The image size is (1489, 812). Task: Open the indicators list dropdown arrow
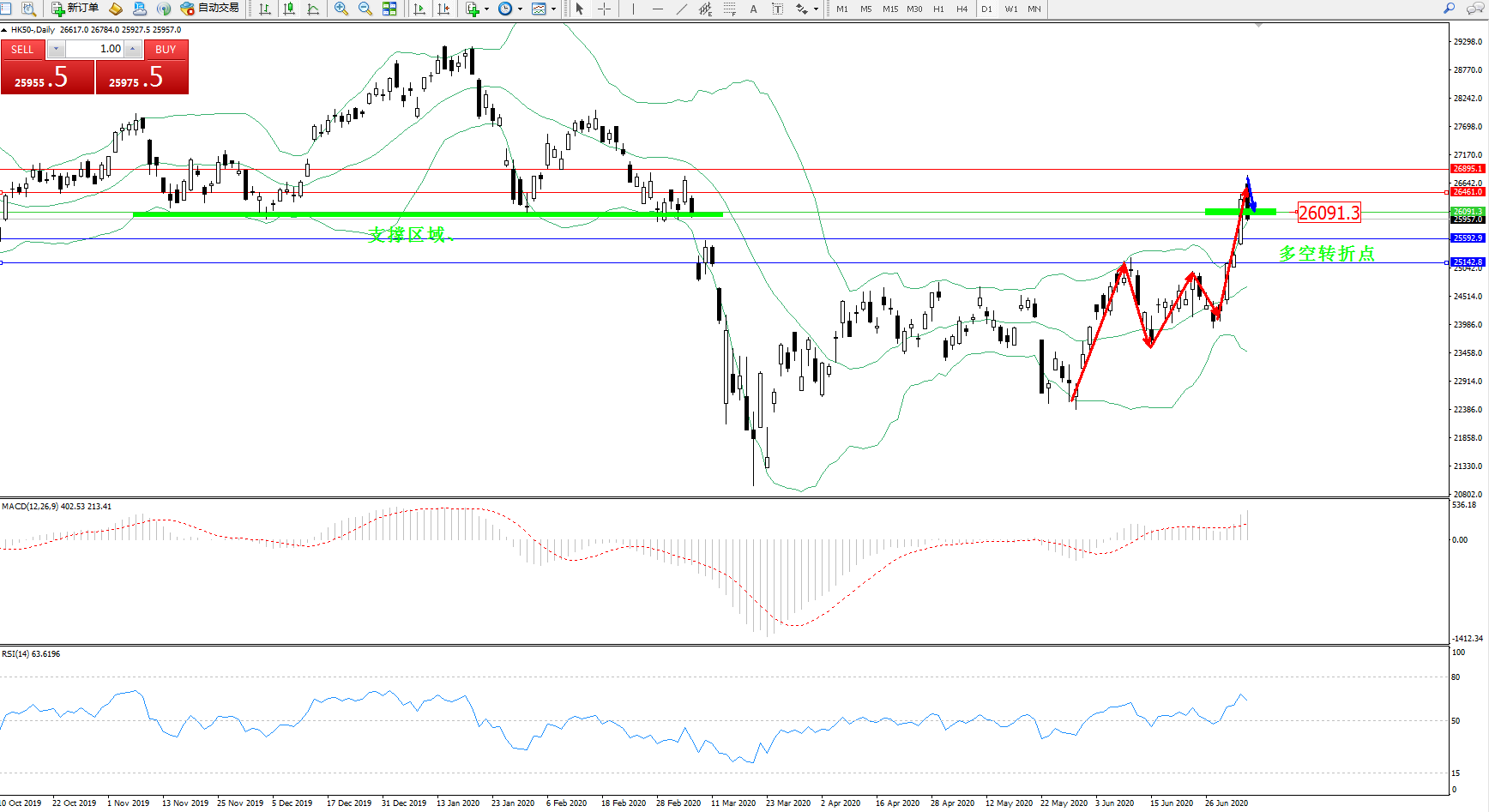click(486, 9)
